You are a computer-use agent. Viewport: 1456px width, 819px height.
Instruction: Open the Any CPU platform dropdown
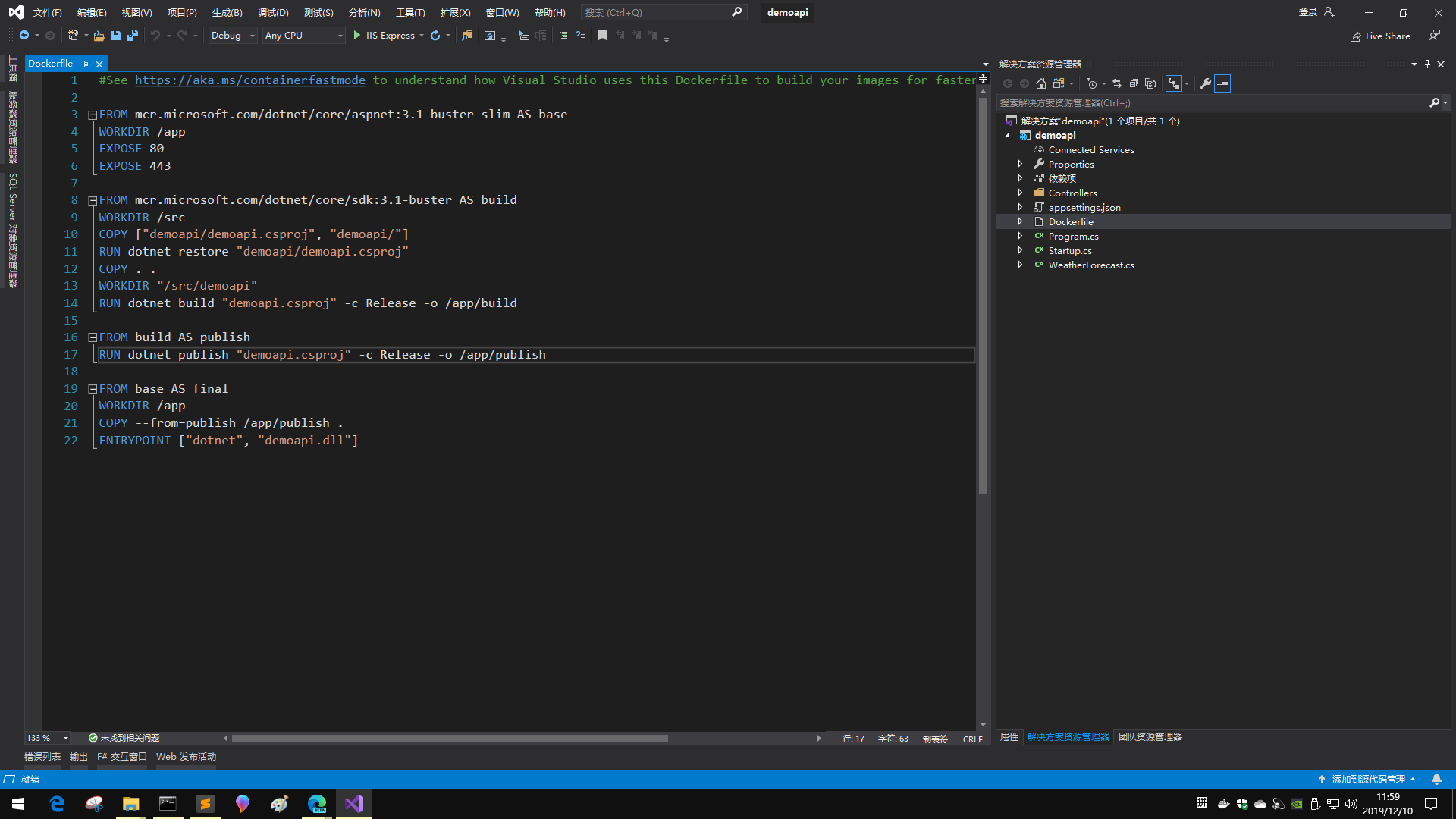pos(303,36)
